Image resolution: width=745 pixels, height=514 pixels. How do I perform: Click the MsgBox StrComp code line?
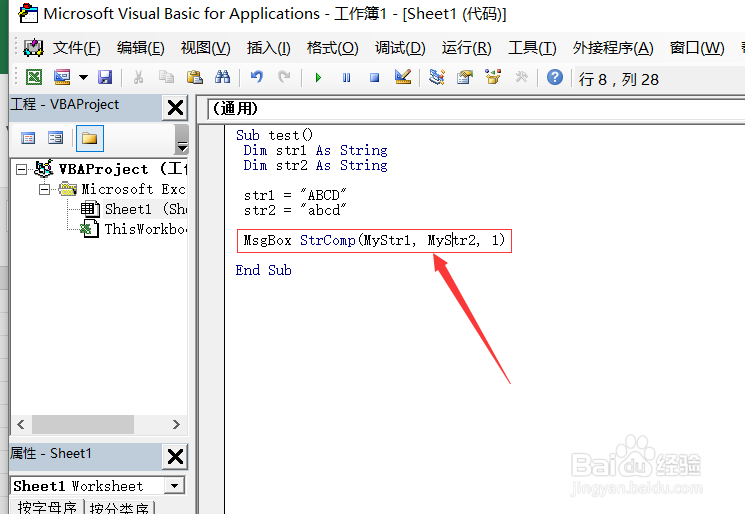click(x=374, y=240)
